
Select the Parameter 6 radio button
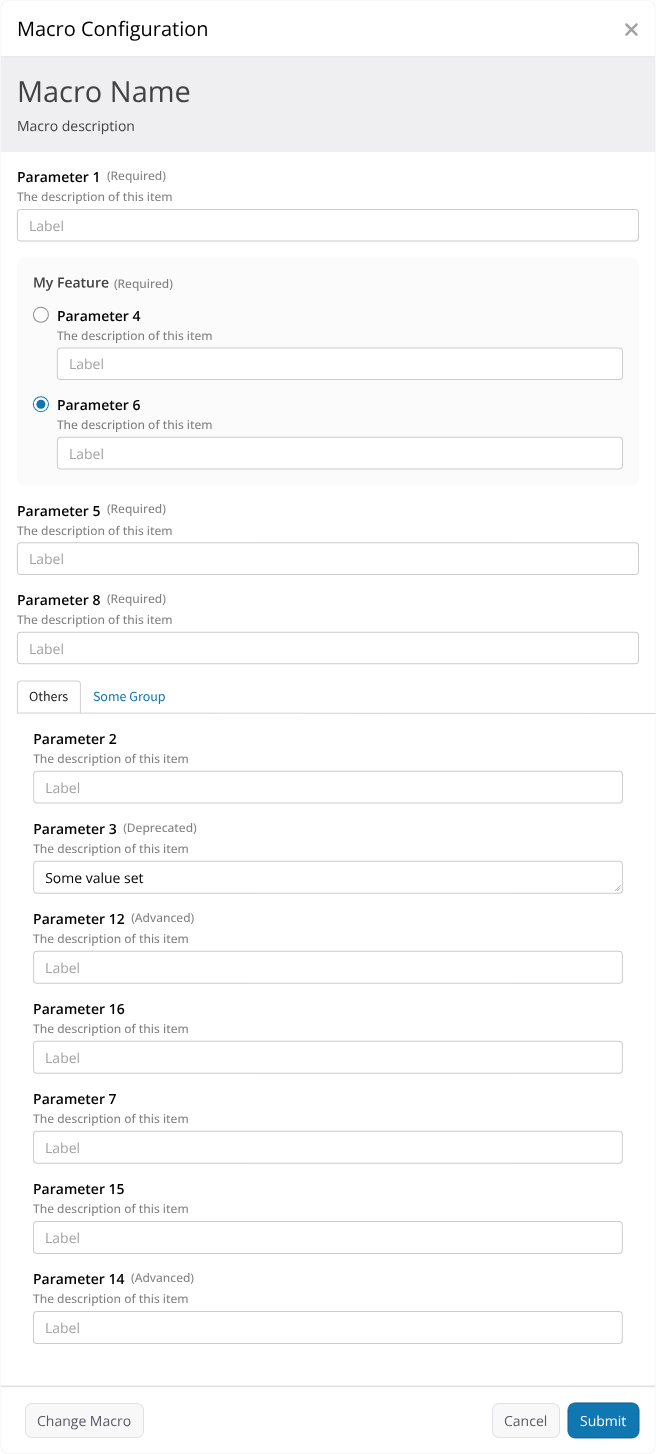point(41,404)
